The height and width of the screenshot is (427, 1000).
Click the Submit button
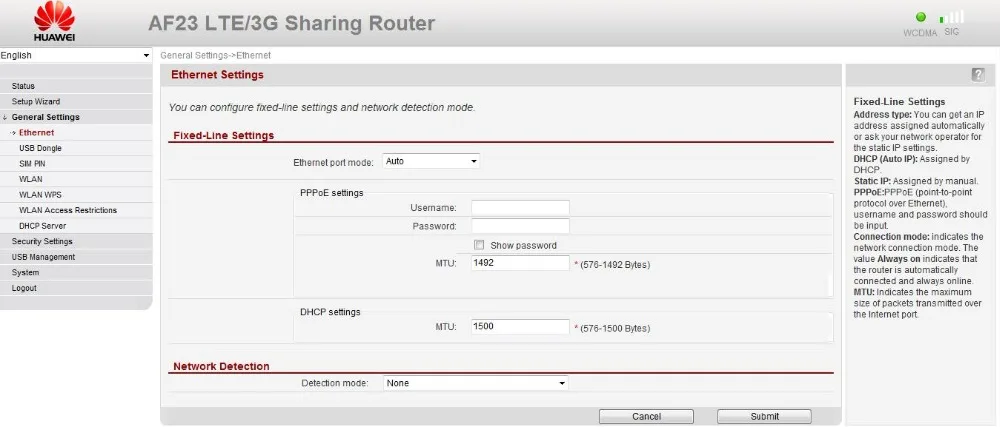764,416
